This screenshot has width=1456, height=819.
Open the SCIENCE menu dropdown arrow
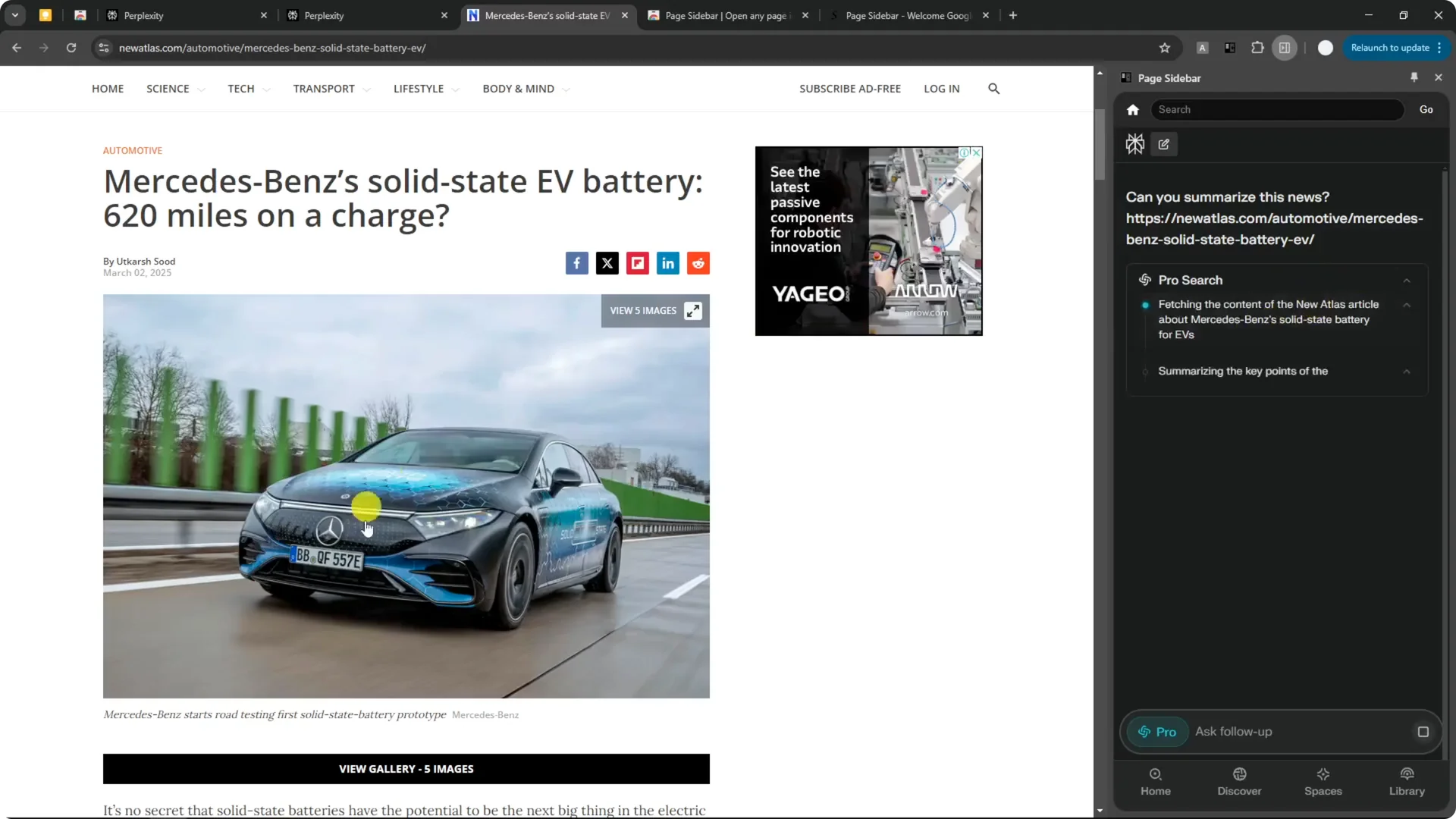coord(201,89)
